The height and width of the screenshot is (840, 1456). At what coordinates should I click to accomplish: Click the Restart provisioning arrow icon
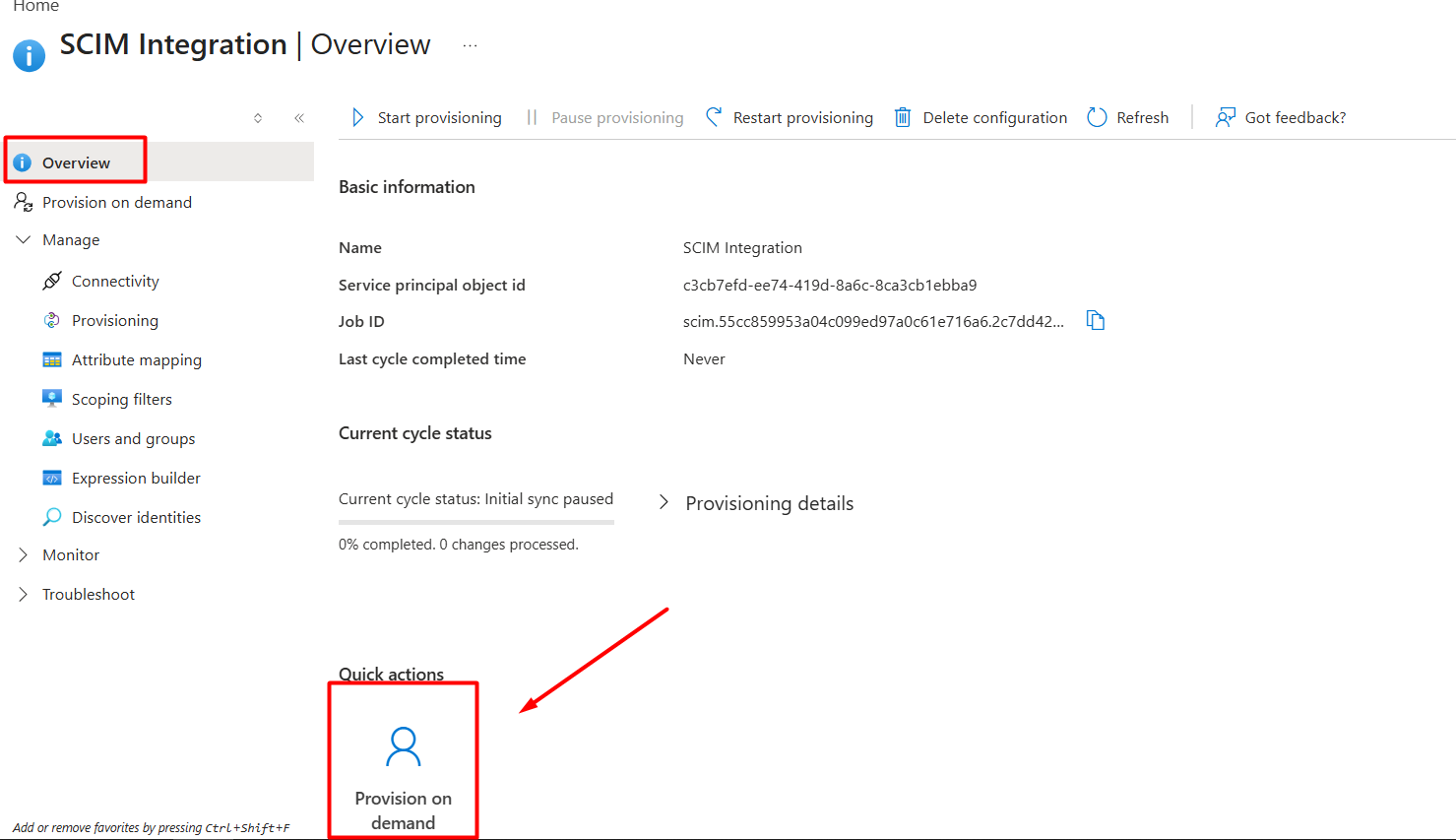coord(714,117)
